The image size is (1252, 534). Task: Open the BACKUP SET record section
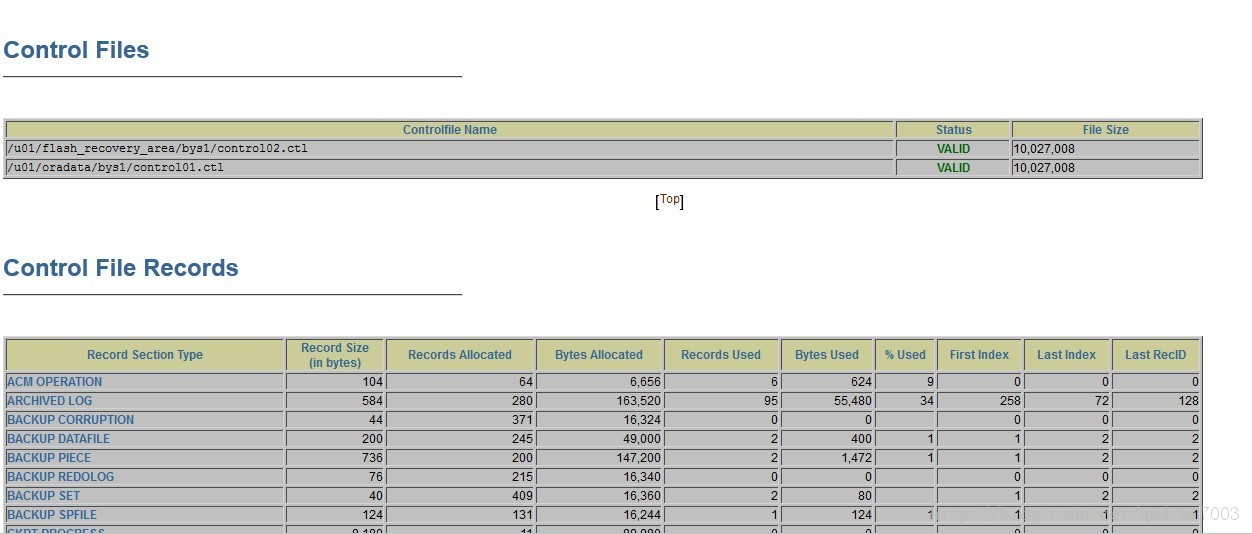[x=43, y=496]
